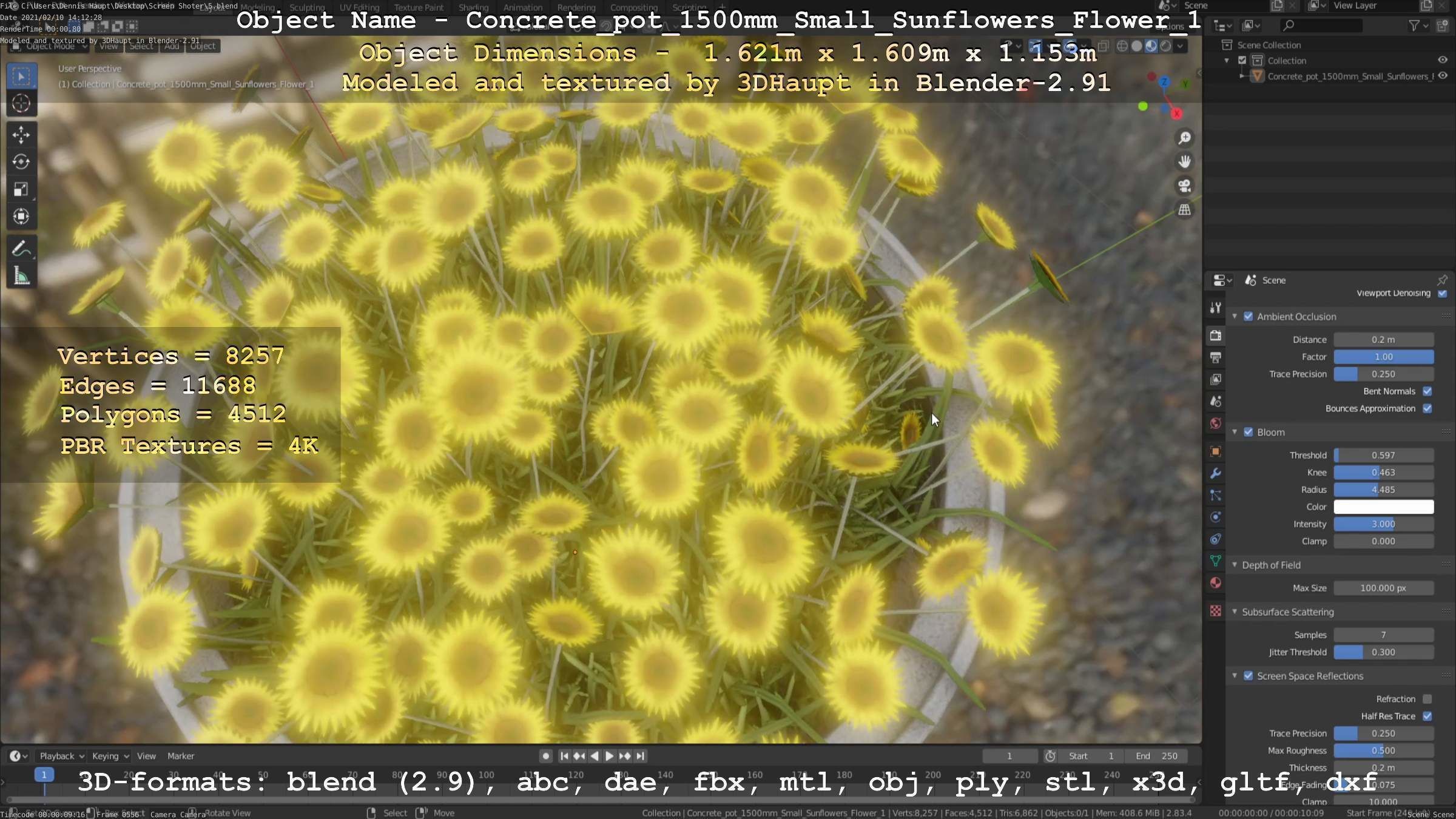1456x819 pixels.
Task: Pick the Annotate pencil tool
Action: [x=21, y=249]
